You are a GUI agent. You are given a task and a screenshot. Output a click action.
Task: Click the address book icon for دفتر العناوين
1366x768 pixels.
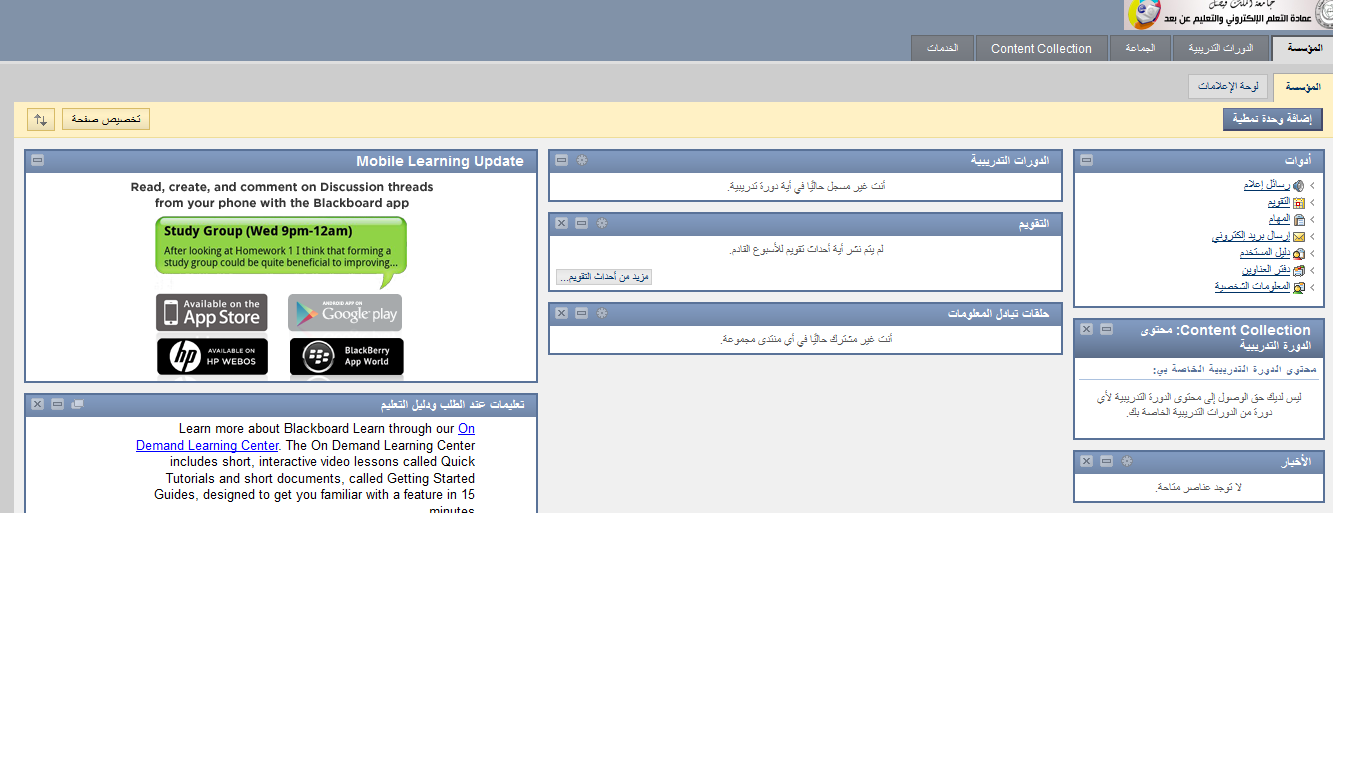(1299, 270)
